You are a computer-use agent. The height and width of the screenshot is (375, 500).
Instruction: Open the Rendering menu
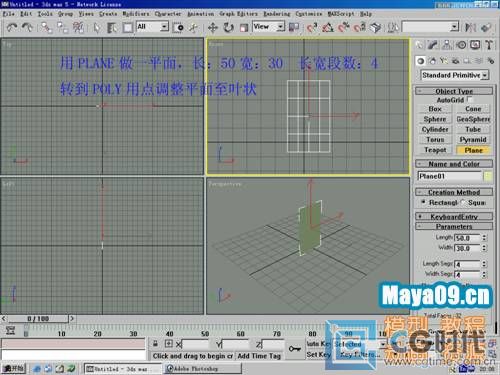(x=277, y=14)
